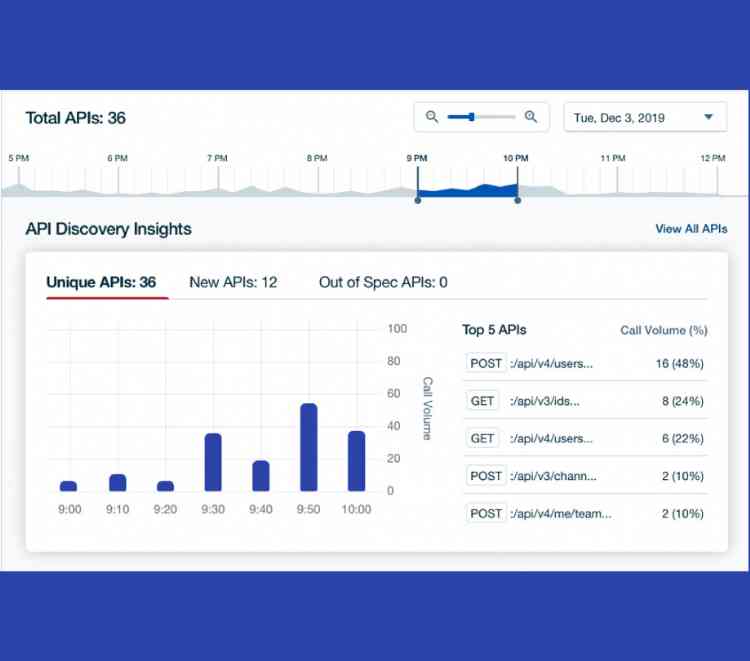Click the 8 (24%) call volume value
750x661 pixels.
(x=683, y=401)
